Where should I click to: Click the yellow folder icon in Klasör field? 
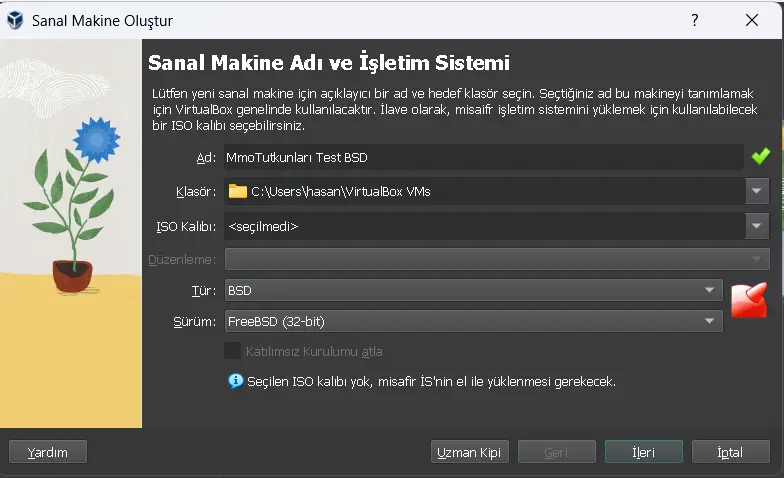(x=238, y=191)
